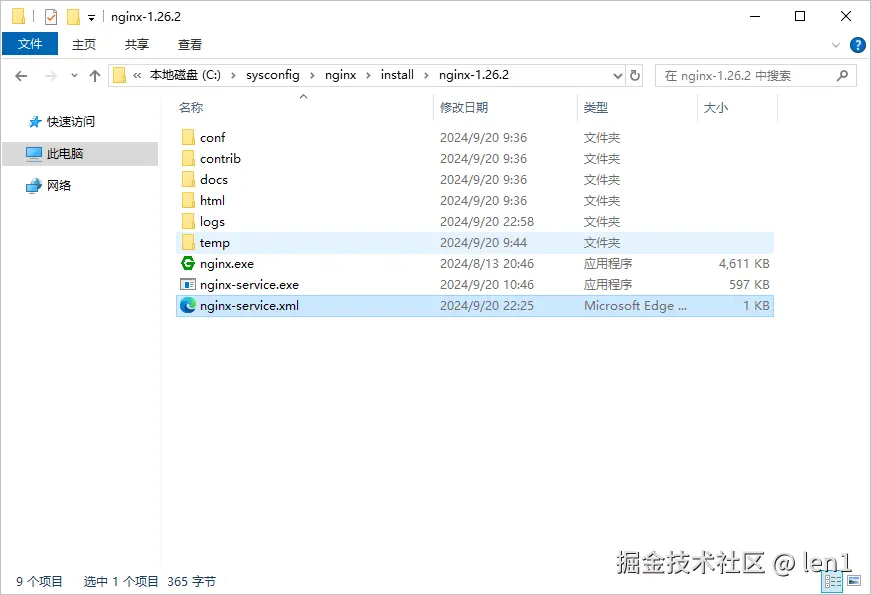Click 2024/9/20 9:44 date of temp

coord(483,243)
